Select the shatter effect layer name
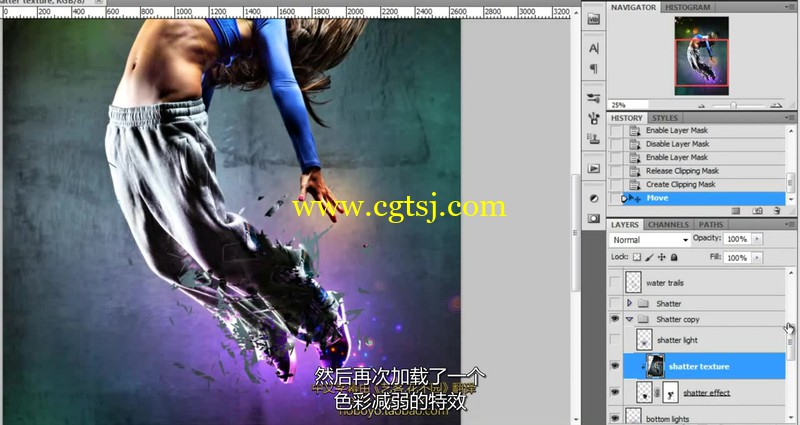 pyautogui.click(x=706, y=393)
